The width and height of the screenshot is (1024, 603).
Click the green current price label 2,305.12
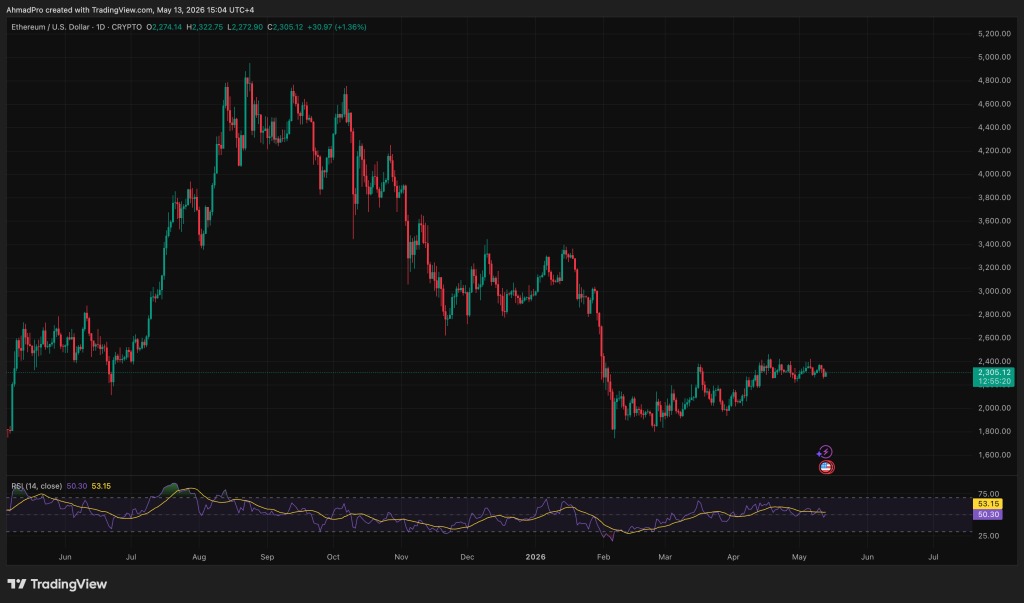click(x=994, y=372)
